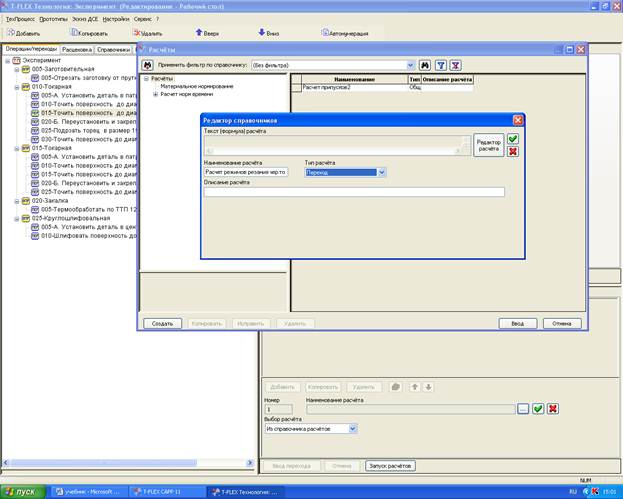
Task: Collapse the Эксперимент root node
Action: (x=8, y=61)
